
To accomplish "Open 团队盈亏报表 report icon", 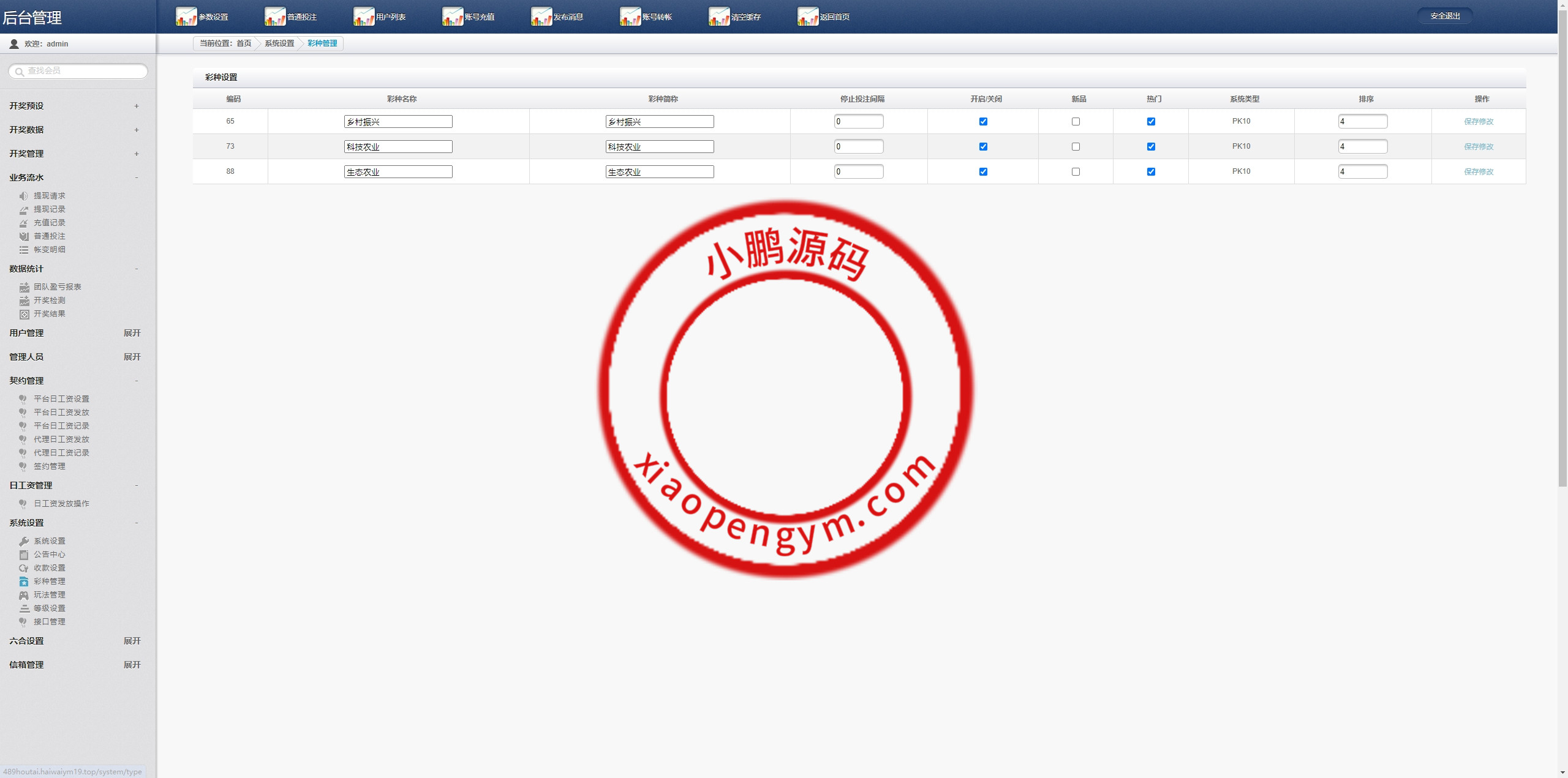I will pyautogui.click(x=24, y=287).
